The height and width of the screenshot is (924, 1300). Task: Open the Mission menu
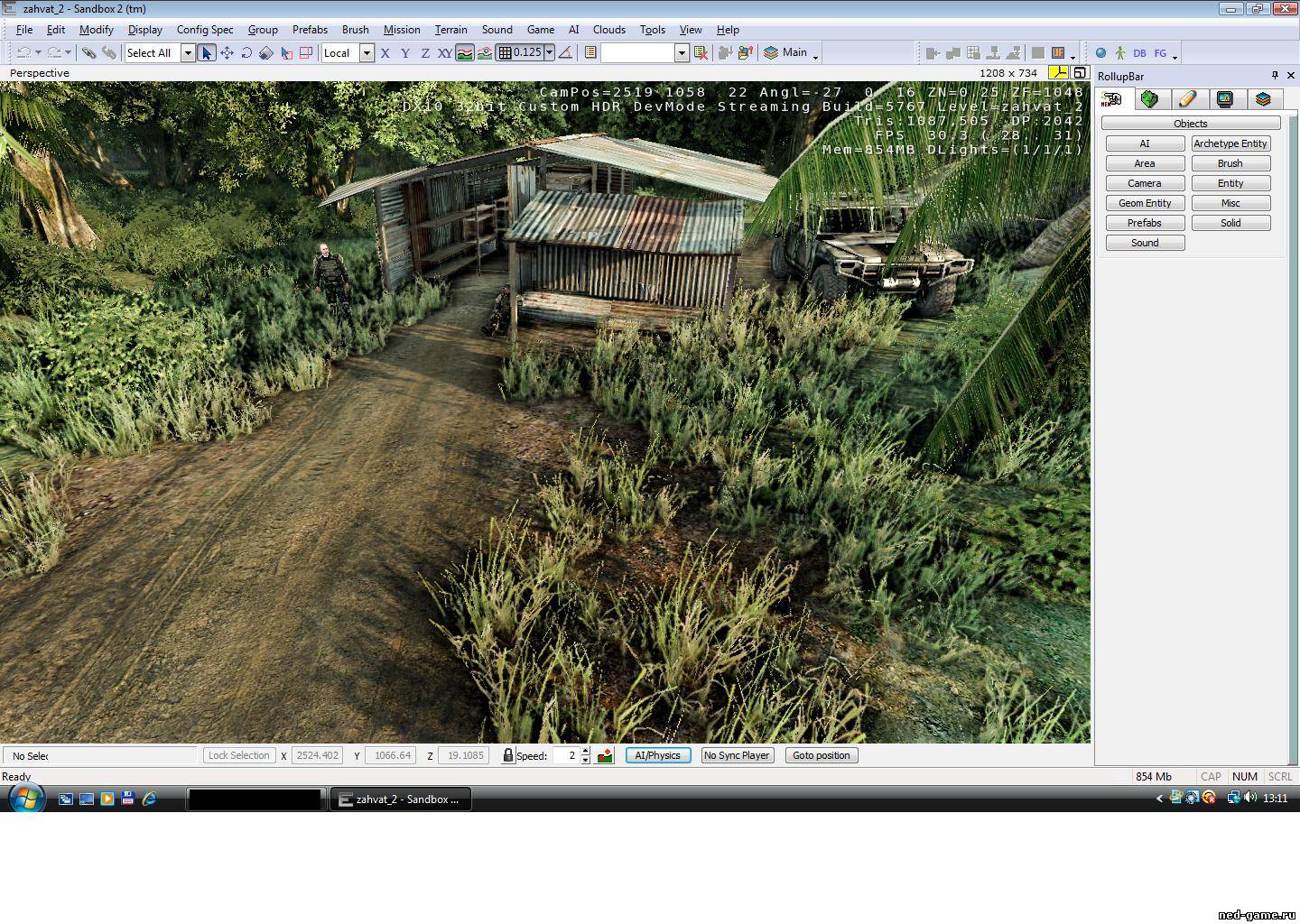click(402, 30)
